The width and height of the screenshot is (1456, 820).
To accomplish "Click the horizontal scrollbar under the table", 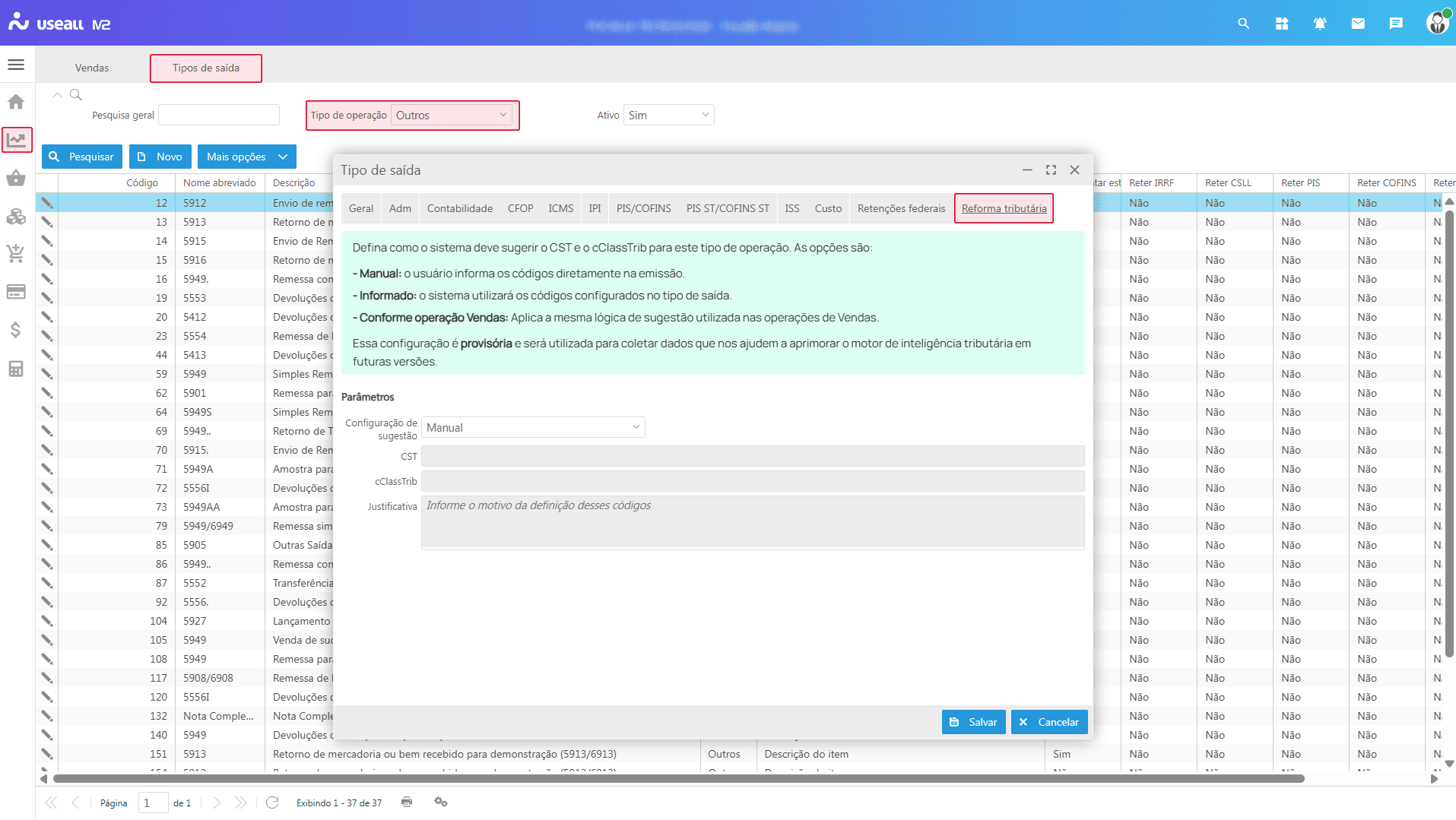I will (x=678, y=778).
